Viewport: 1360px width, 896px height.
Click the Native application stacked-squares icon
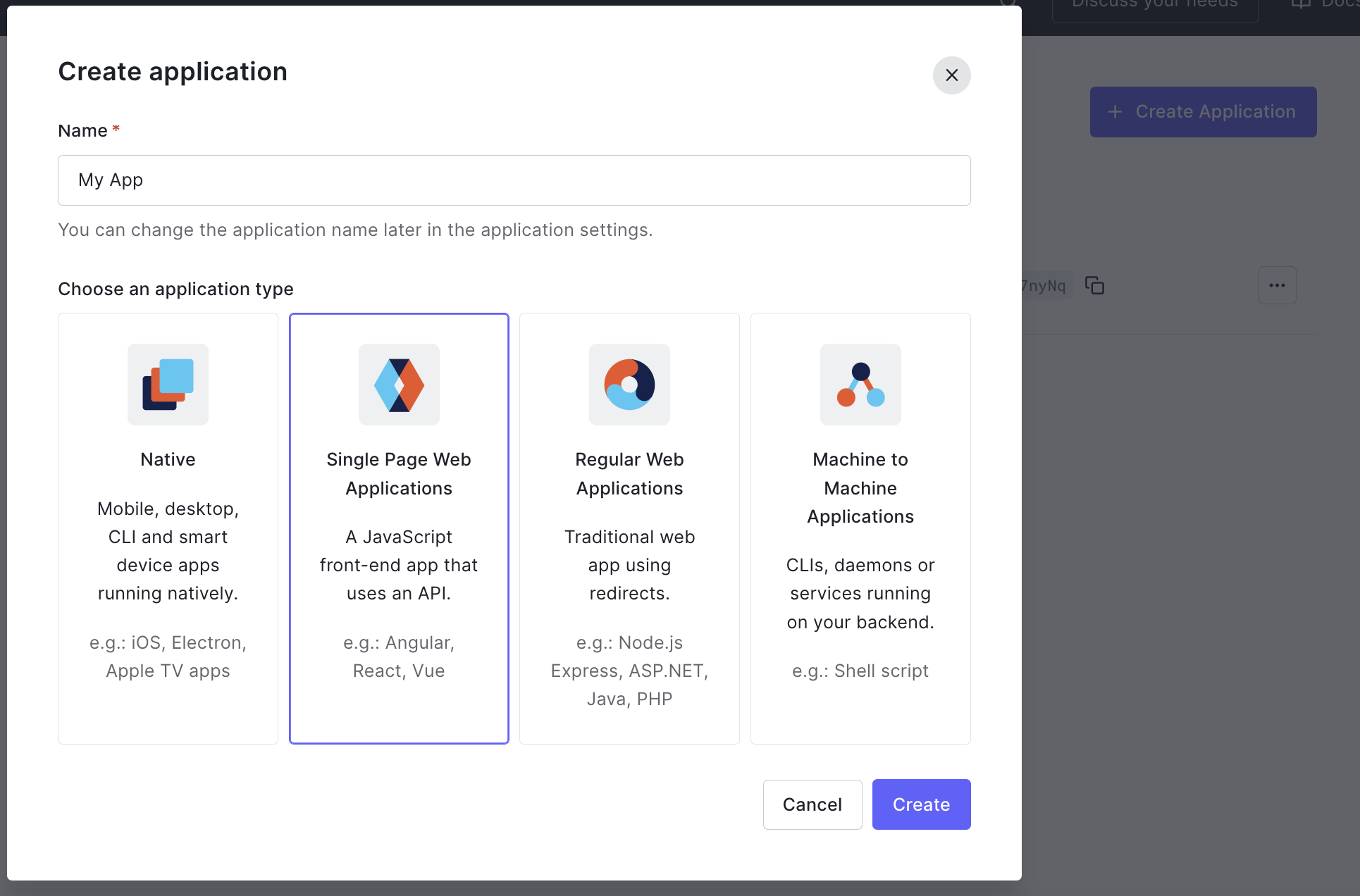click(x=168, y=385)
